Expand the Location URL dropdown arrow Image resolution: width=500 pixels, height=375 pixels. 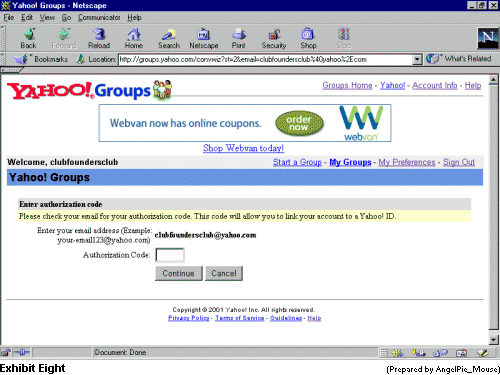point(417,60)
